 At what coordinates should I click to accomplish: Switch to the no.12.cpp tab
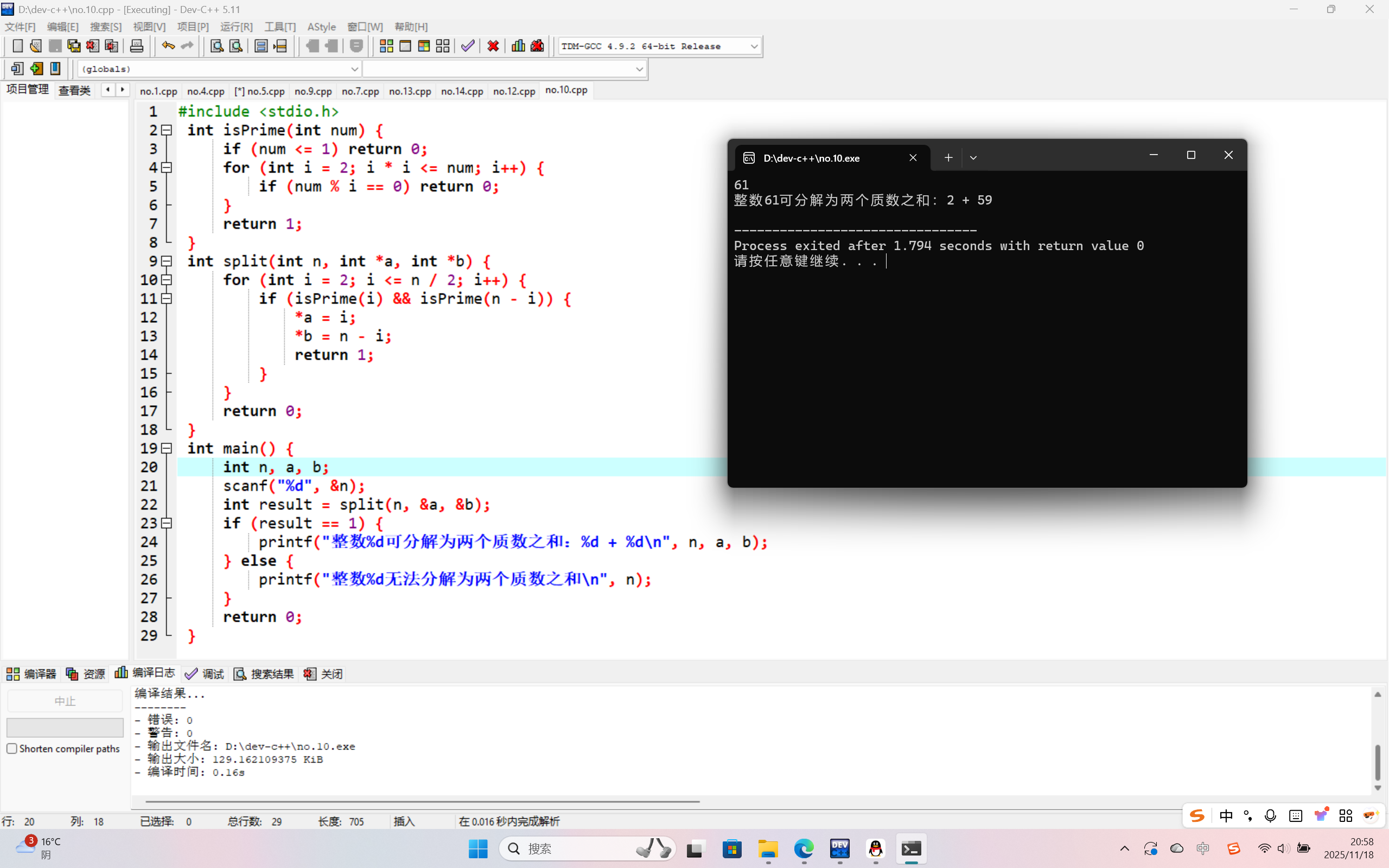tap(514, 91)
